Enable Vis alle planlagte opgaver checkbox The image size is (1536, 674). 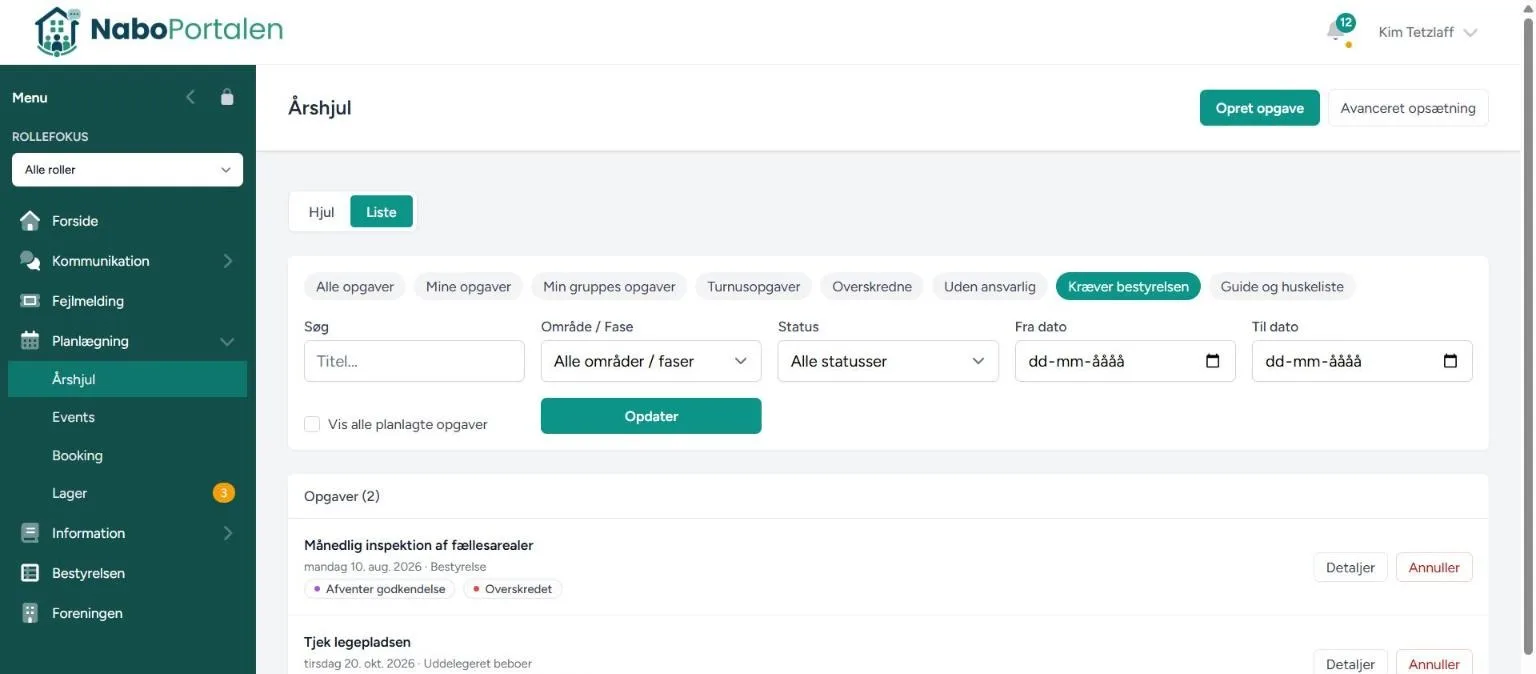tap(312, 424)
